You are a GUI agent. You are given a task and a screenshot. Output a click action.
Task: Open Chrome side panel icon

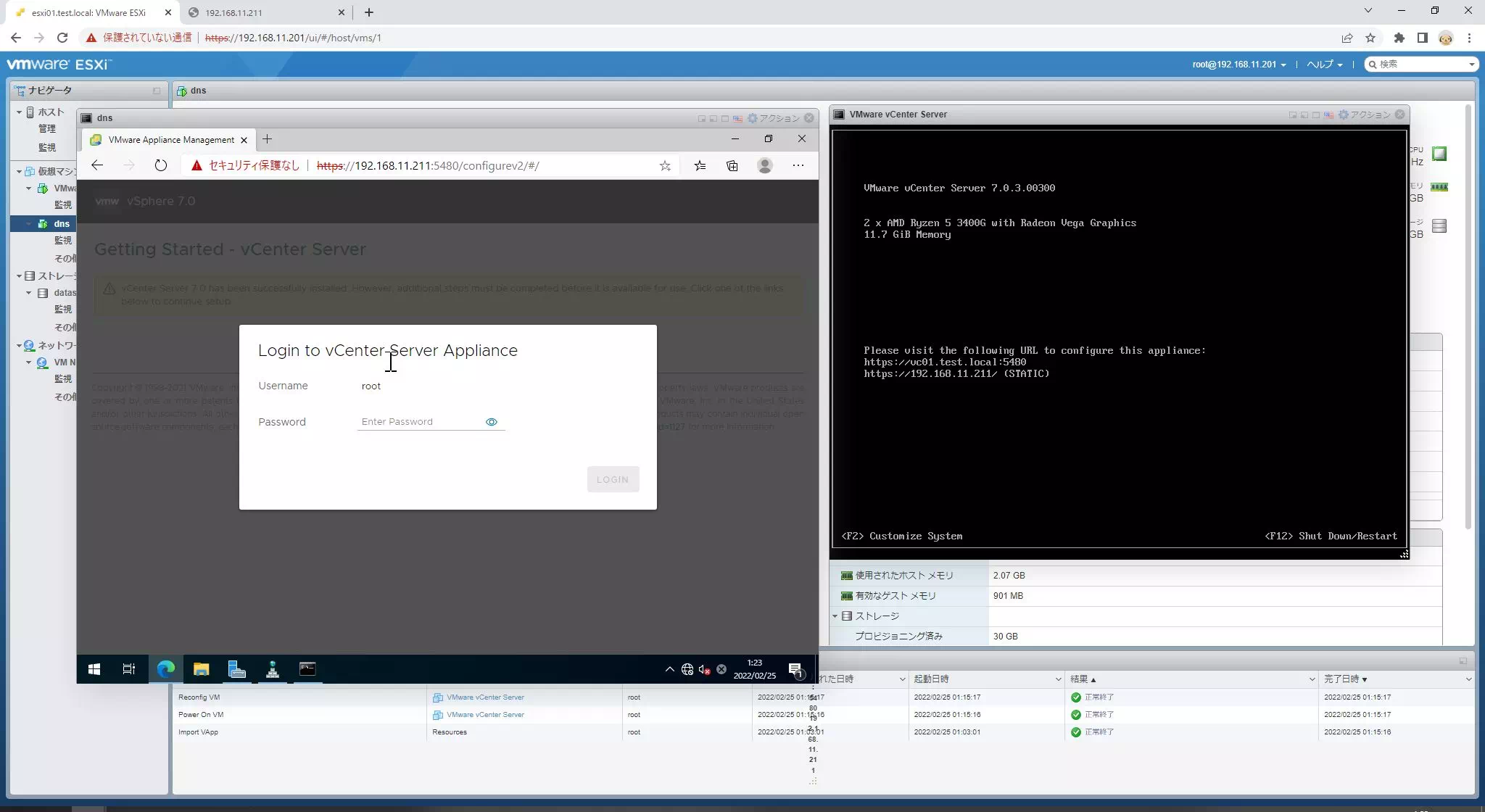(x=1422, y=38)
